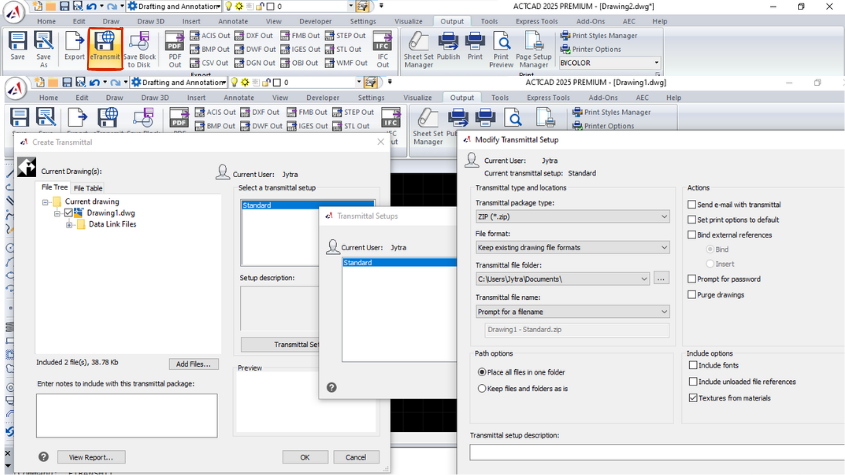Uncheck Textures from materials
Screen dimensions: 845x475
(x=693, y=398)
